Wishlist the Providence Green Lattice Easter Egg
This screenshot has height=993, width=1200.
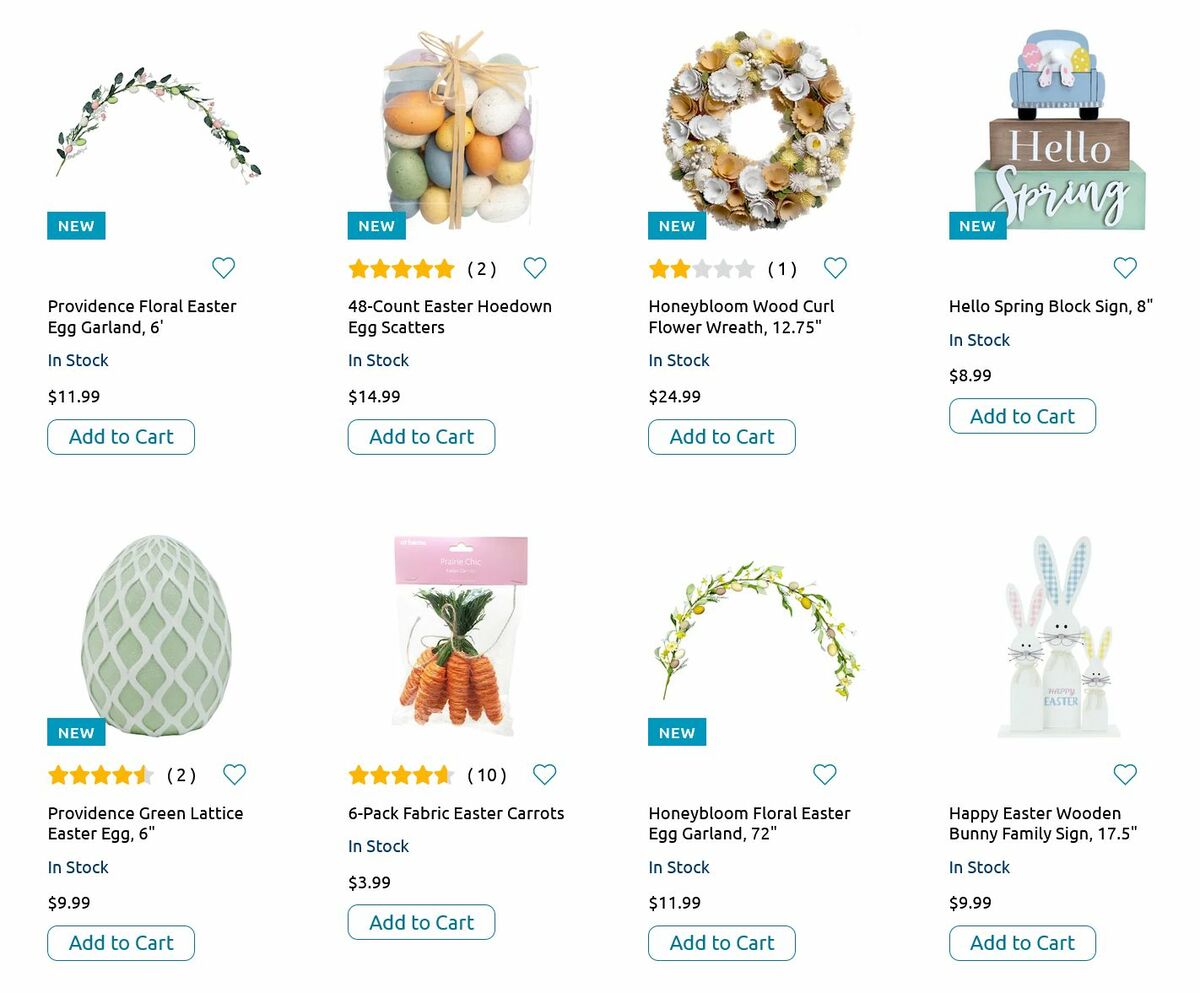[234, 775]
